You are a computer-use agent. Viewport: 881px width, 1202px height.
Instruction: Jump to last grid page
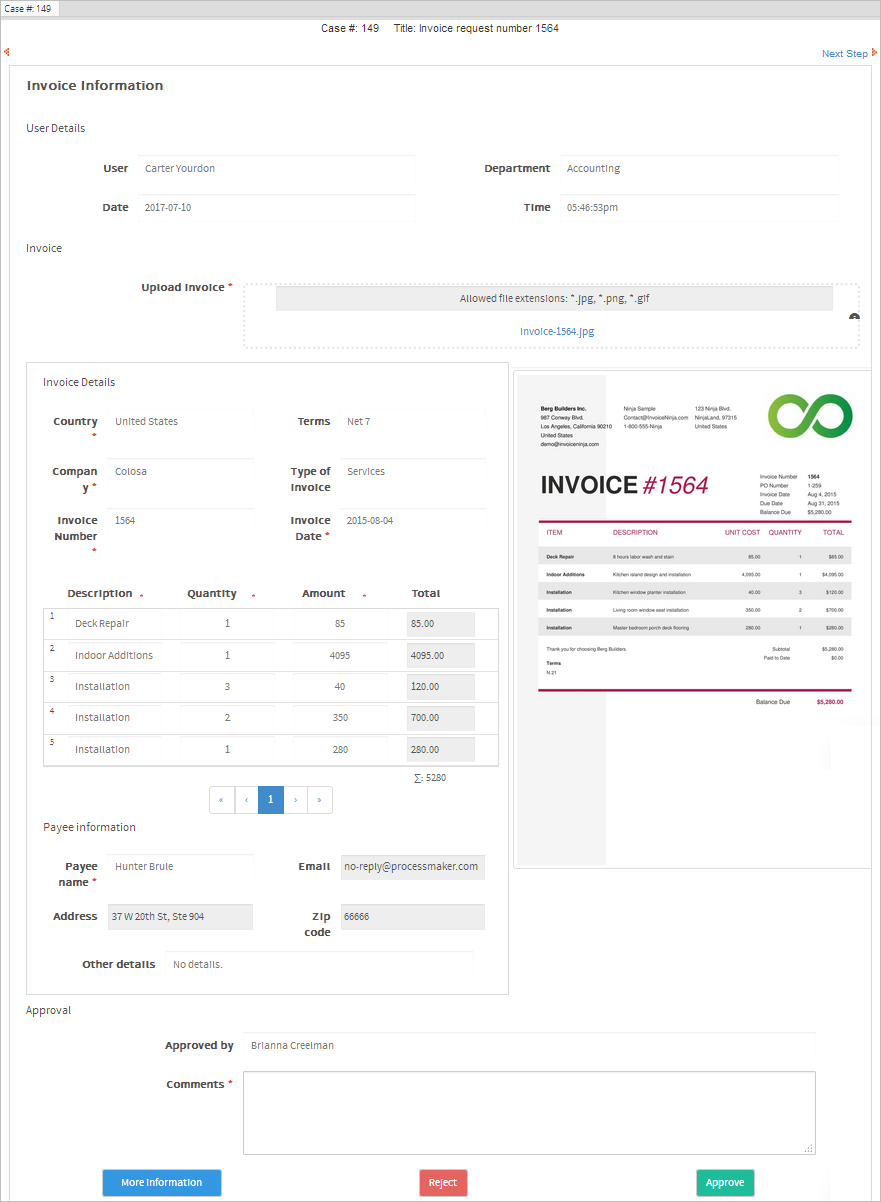[320, 800]
